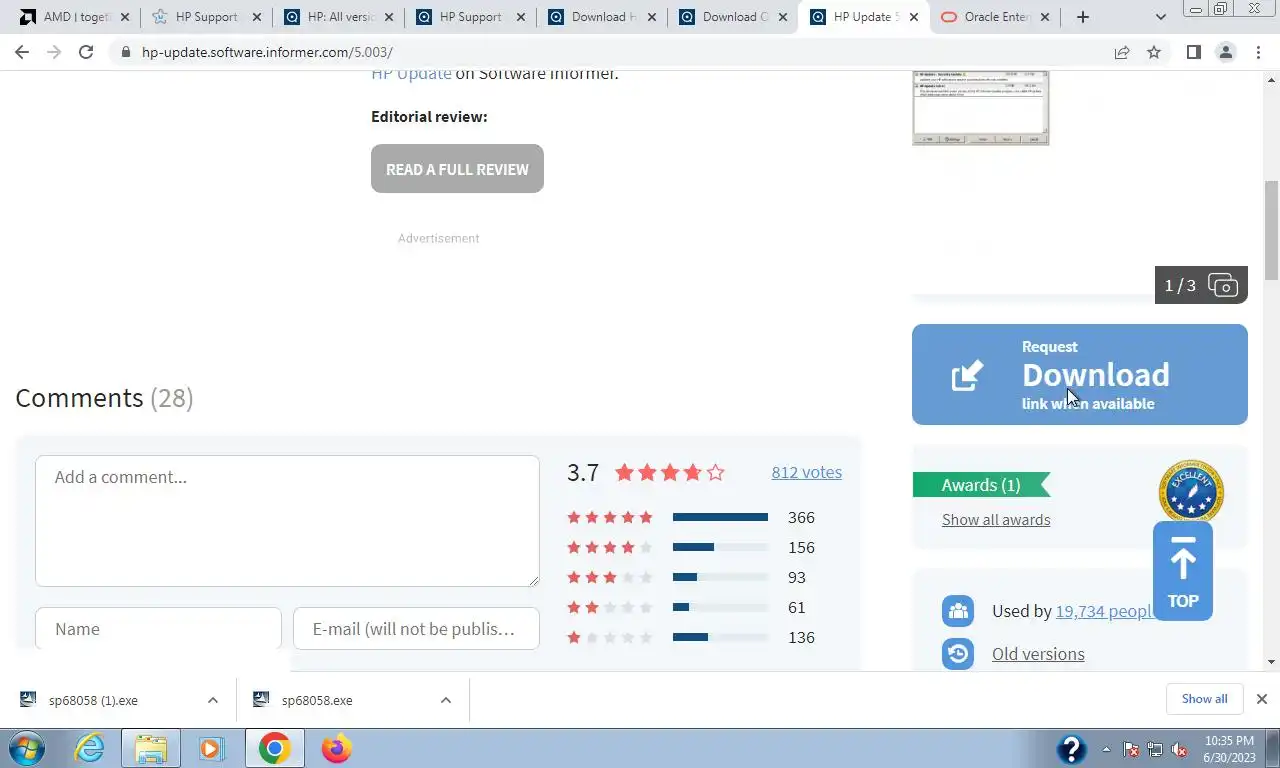Click the share page icon in address bar

point(1122,52)
